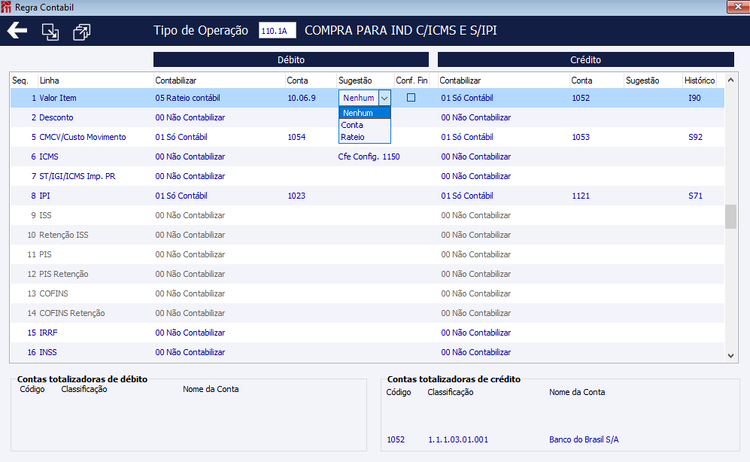This screenshot has width=750, height=462.
Task: Select the Valor Item row label
Action: (57, 98)
